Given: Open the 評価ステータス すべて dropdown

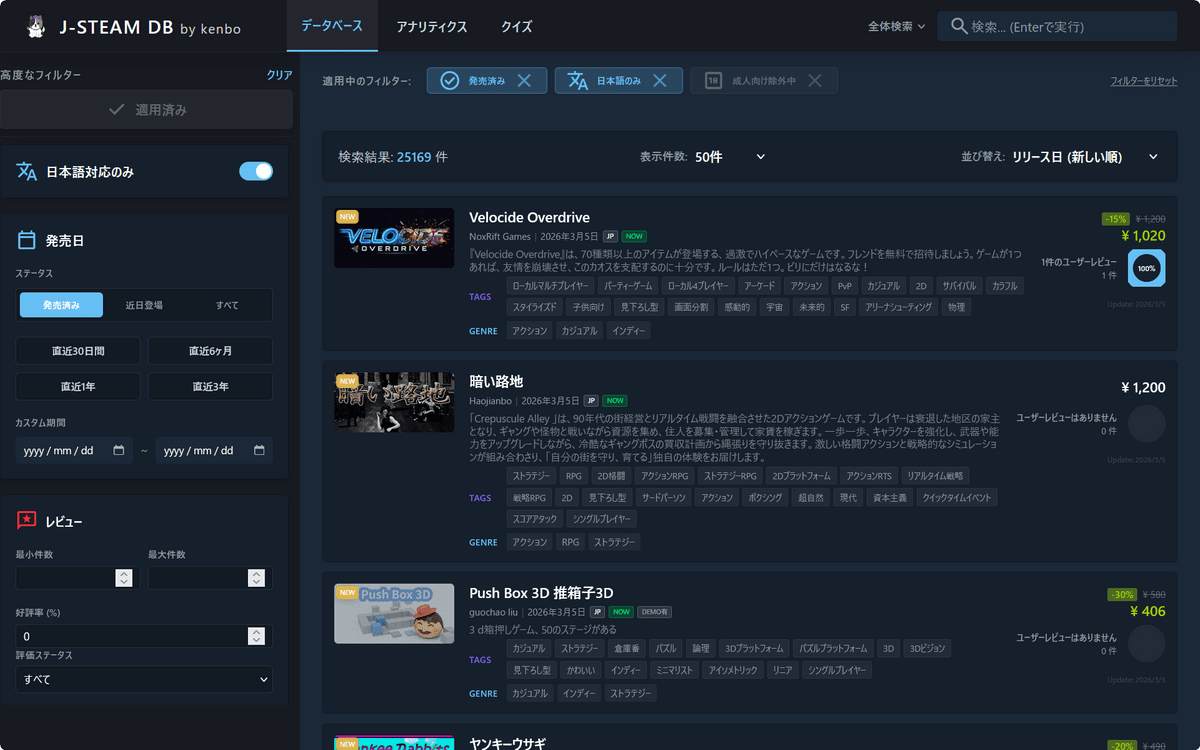Looking at the screenshot, I should point(144,679).
